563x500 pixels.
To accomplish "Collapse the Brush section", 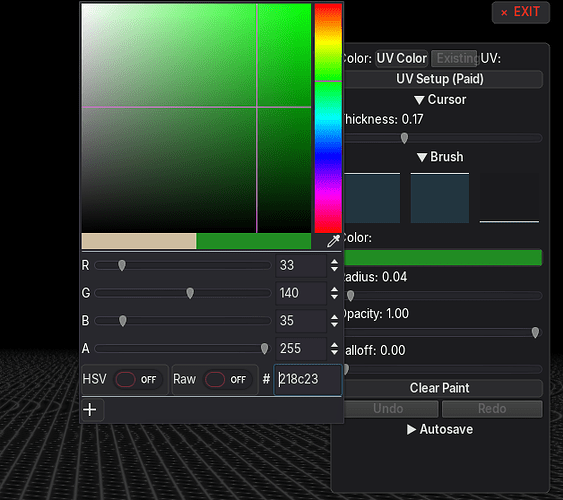I will coord(439,157).
